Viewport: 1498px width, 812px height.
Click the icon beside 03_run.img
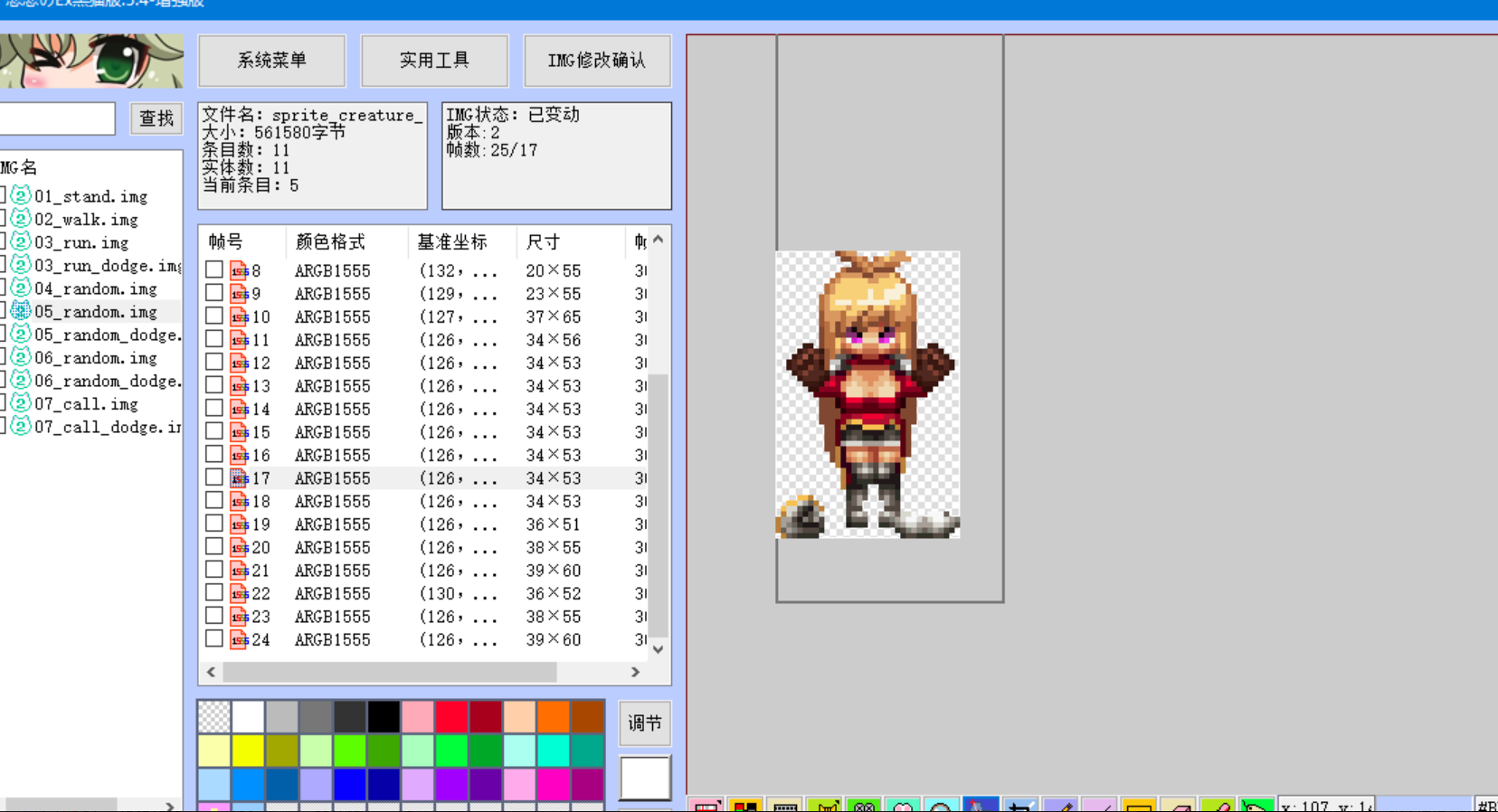(x=21, y=241)
